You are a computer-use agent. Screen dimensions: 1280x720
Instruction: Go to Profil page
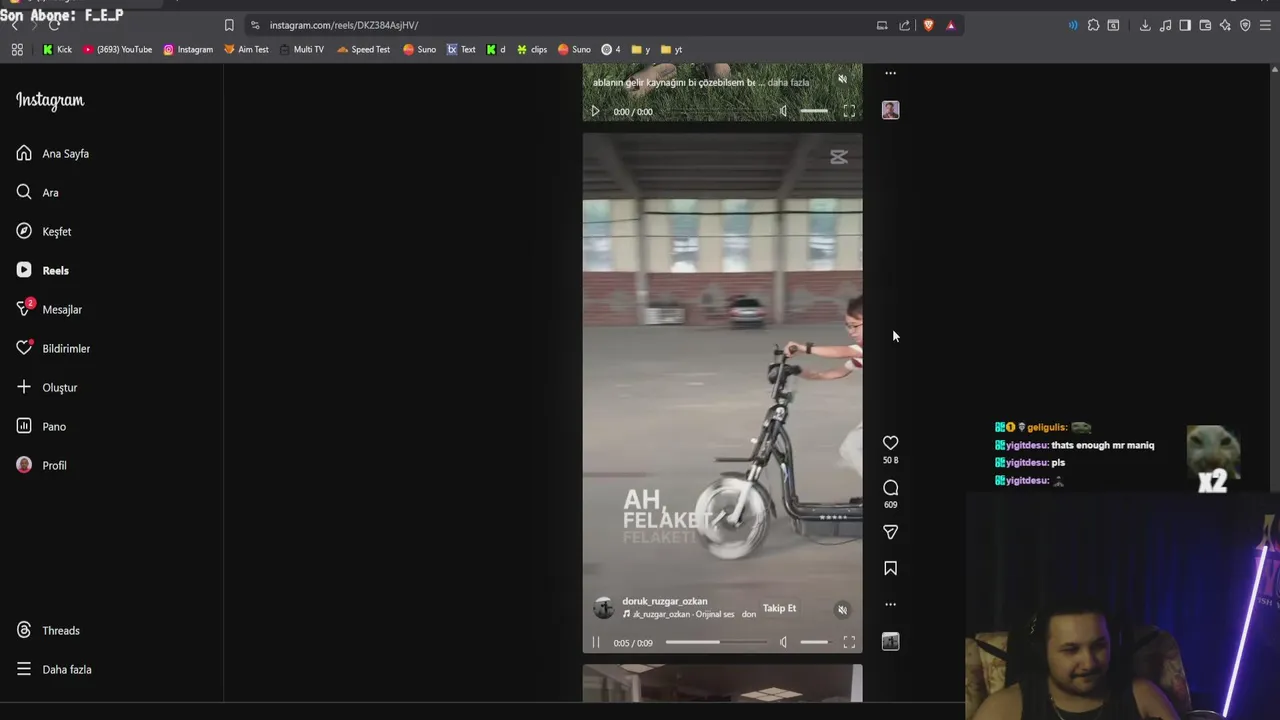(41, 465)
